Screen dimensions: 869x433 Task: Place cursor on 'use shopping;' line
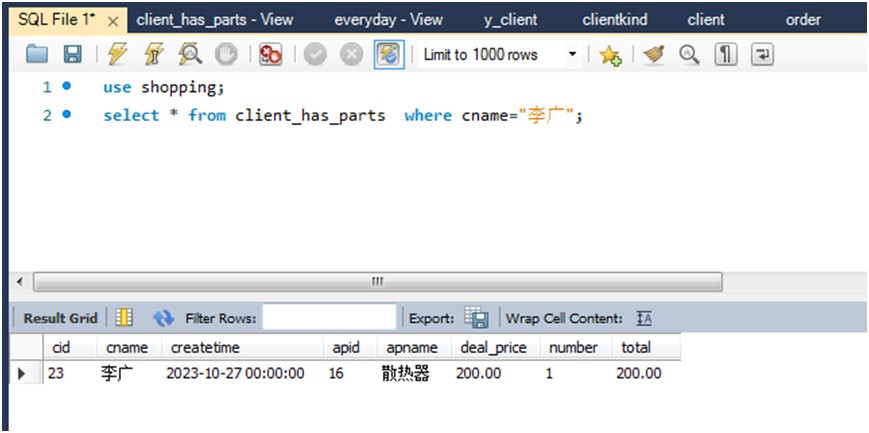click(x=163, y=88)
